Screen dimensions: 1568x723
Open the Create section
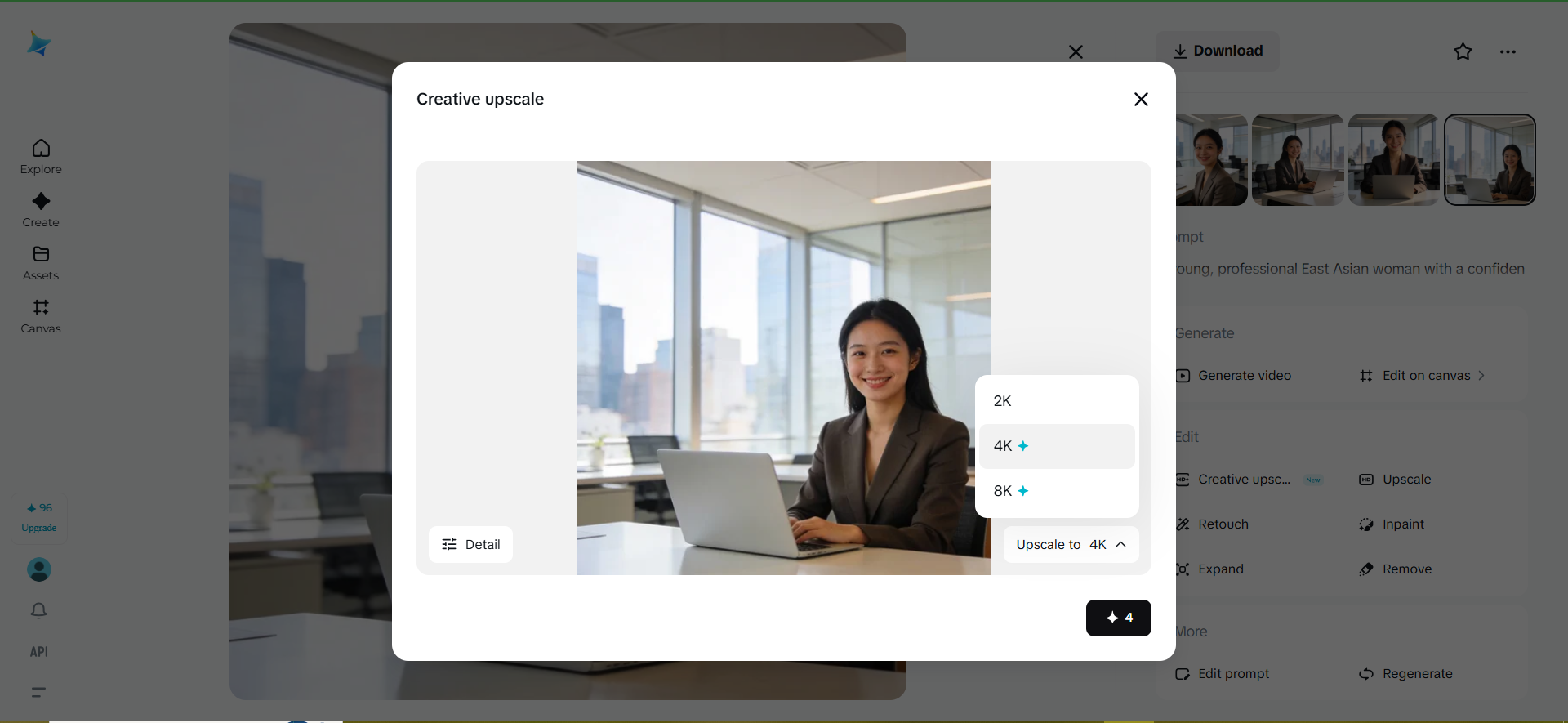tap(41, 210)
